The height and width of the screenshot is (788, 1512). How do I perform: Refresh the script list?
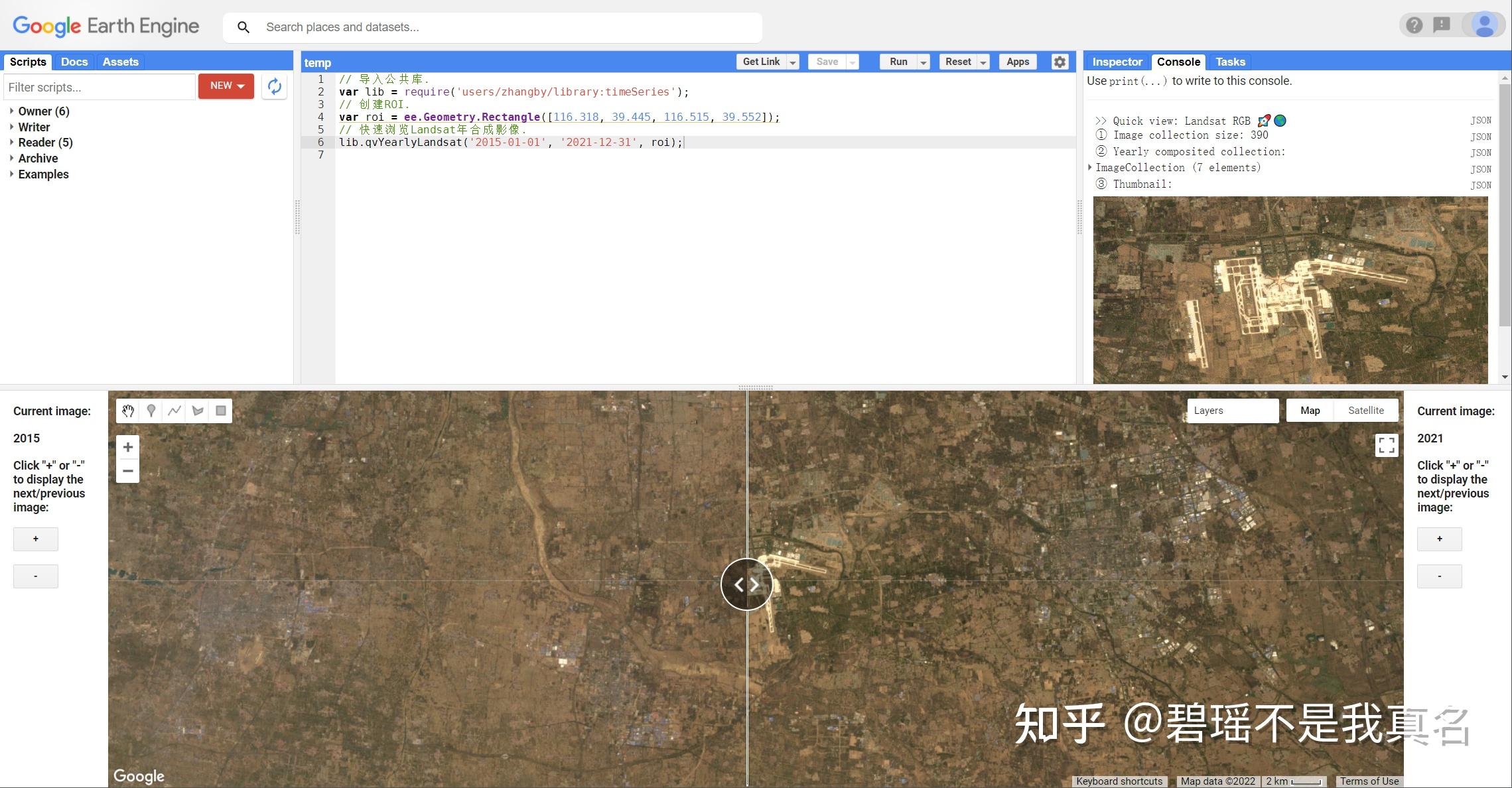[x=275, y=86]
